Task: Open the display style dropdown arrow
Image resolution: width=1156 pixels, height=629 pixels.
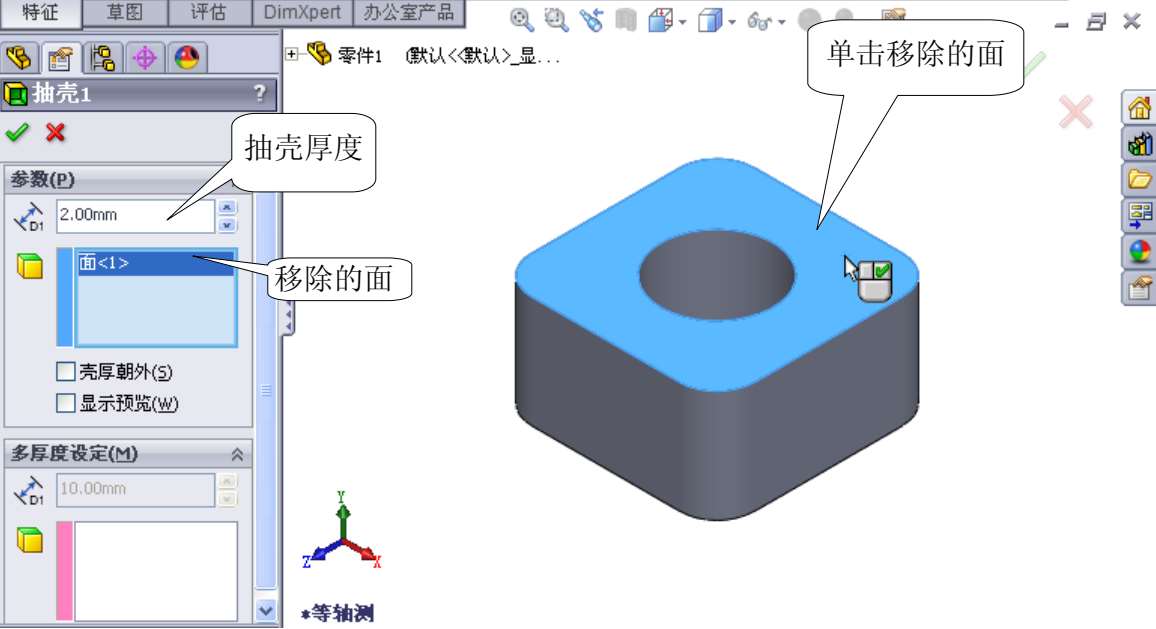Action: (x=732, y=22)
